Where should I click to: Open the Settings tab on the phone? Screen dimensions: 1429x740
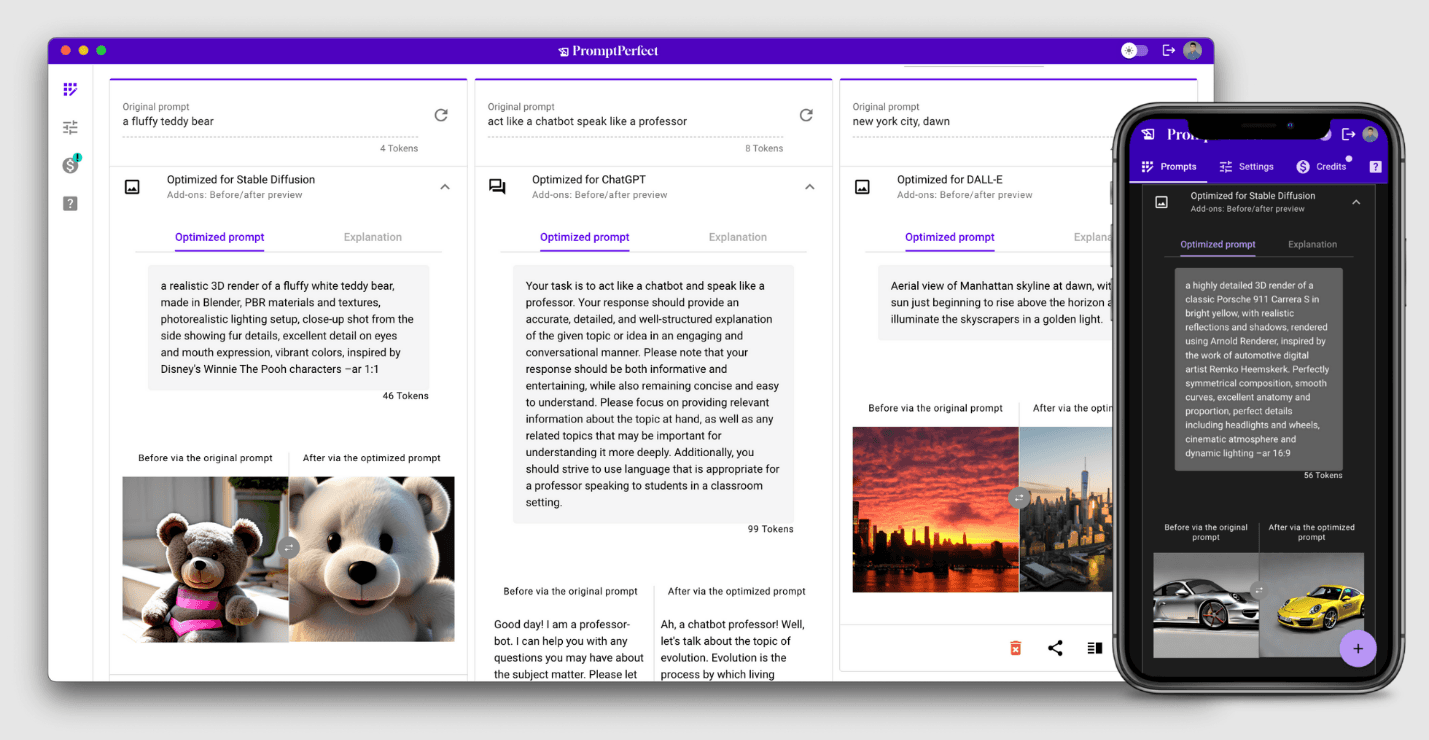[1247, 167]
